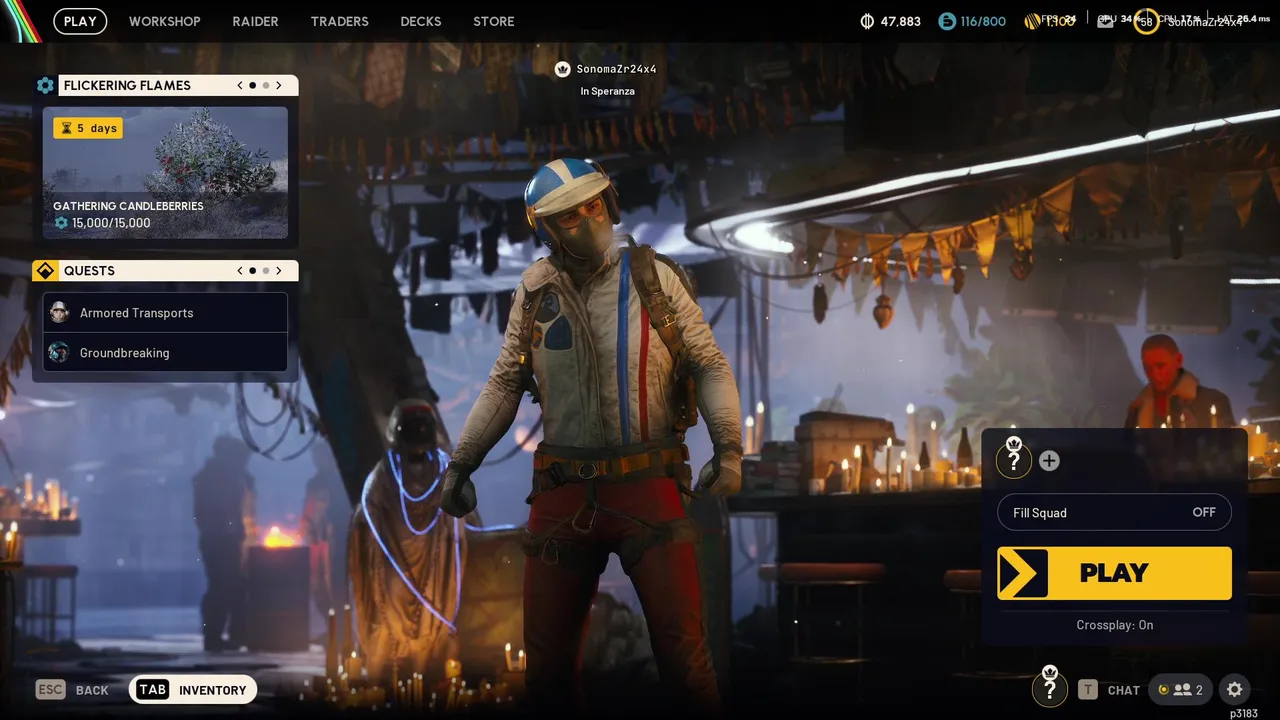Click the blue token icon showing 116/800

point(946,21)
